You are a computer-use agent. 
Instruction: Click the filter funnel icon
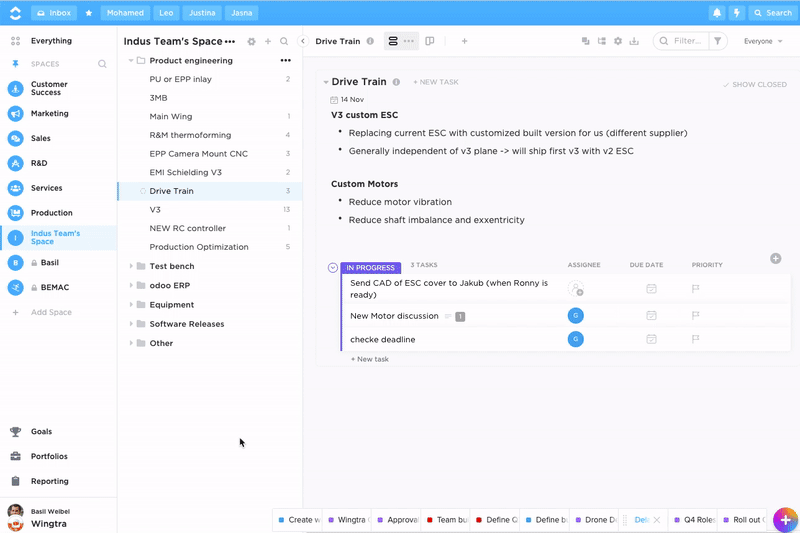coord(717,41)
